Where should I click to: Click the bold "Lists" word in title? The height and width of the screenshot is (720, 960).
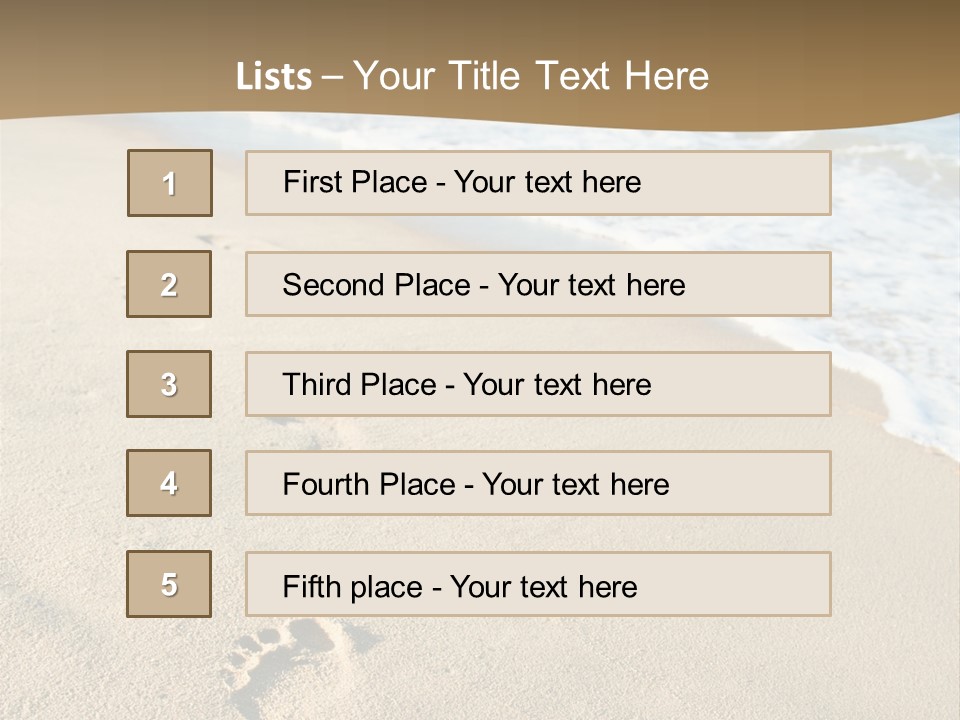pos(274,76)
